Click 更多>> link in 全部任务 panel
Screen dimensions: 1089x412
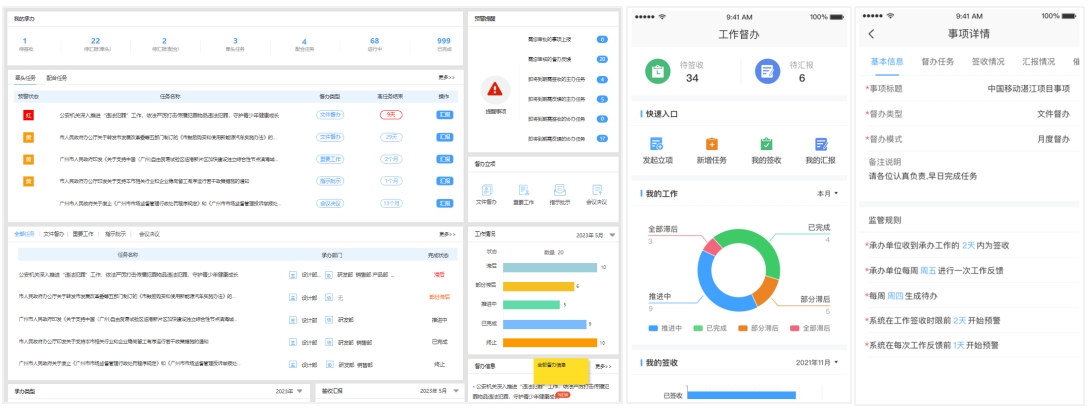447,234
